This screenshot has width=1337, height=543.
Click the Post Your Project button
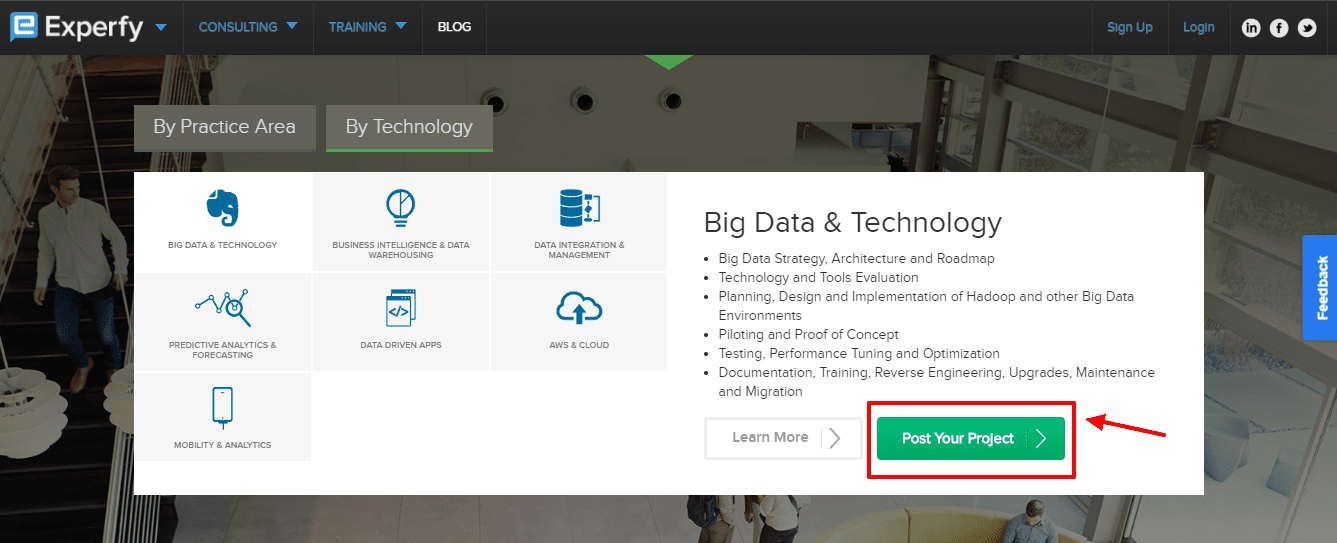tap(971, 438)
